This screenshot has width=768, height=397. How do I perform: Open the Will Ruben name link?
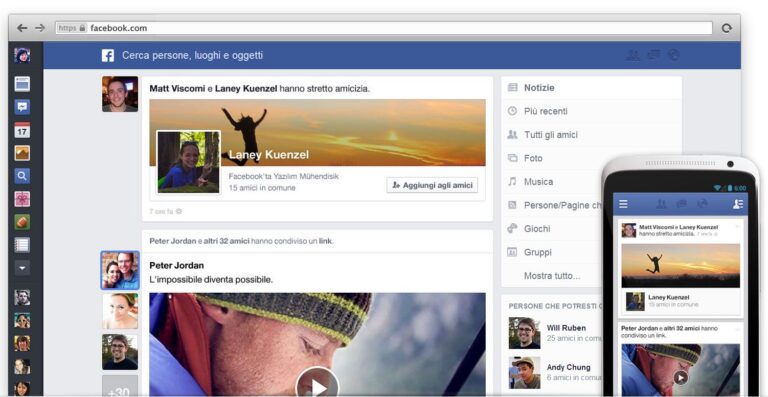point(566,328)
